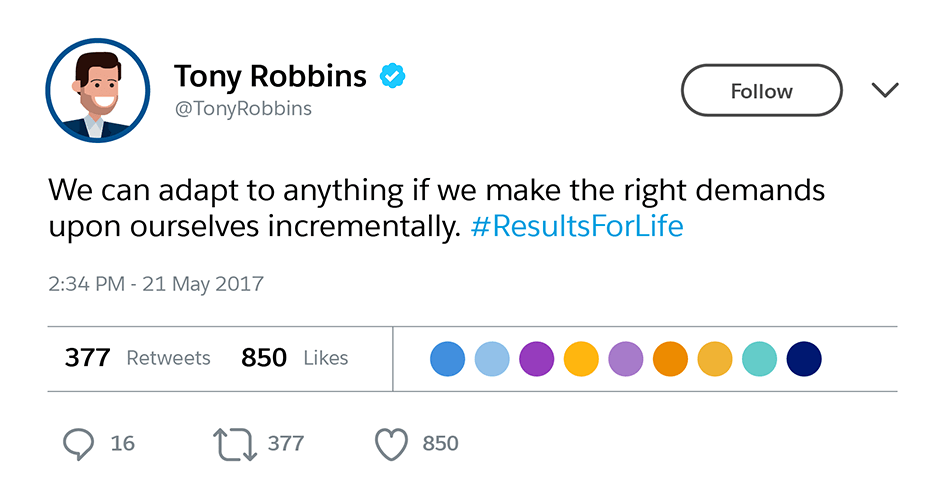Image resolution: width=945 pixels, height=500 pixels.
Task: Click the reply count number 16
Action: click(x=122, y=444)
